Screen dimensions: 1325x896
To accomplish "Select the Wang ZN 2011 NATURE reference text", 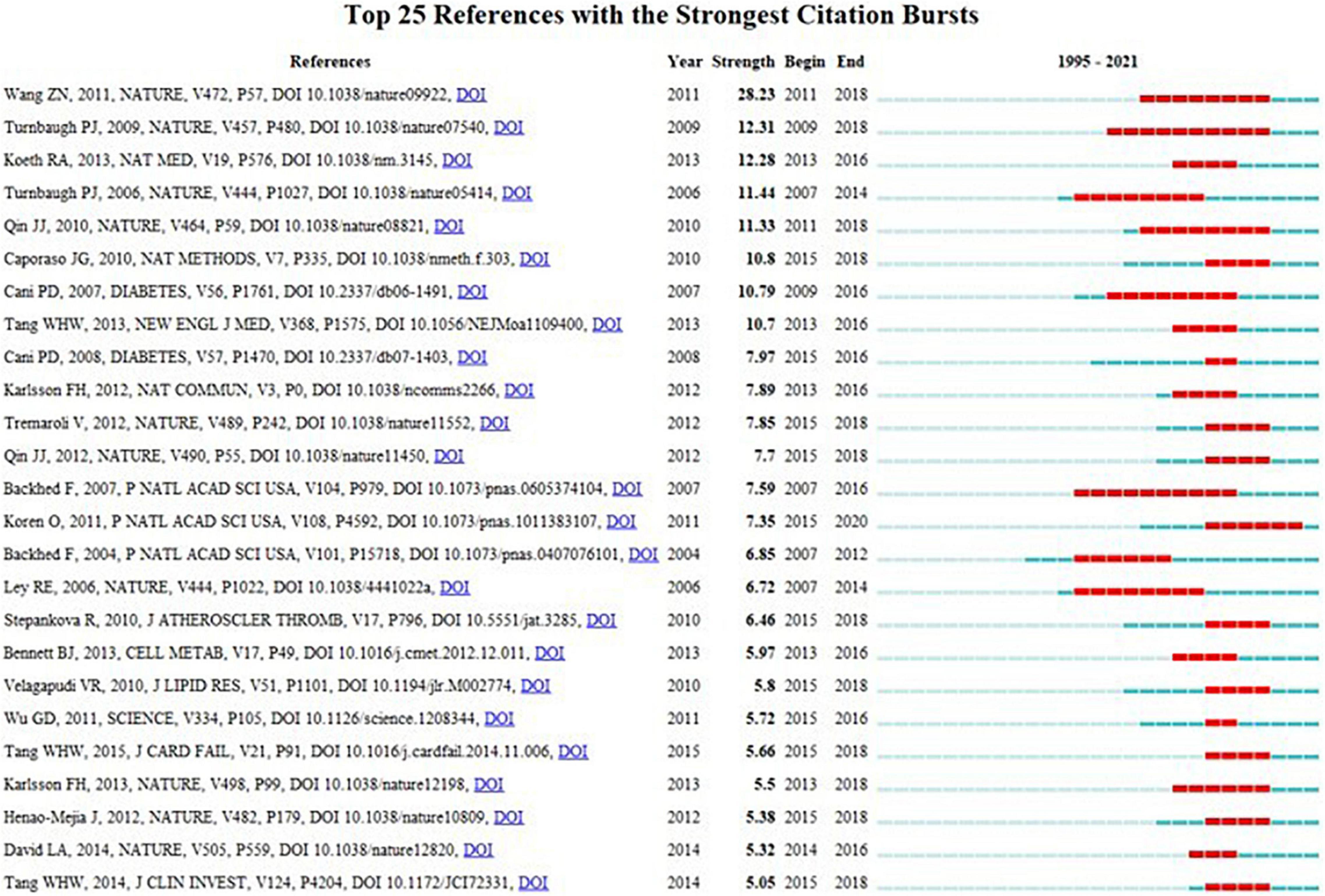I will tap(227, 95).
